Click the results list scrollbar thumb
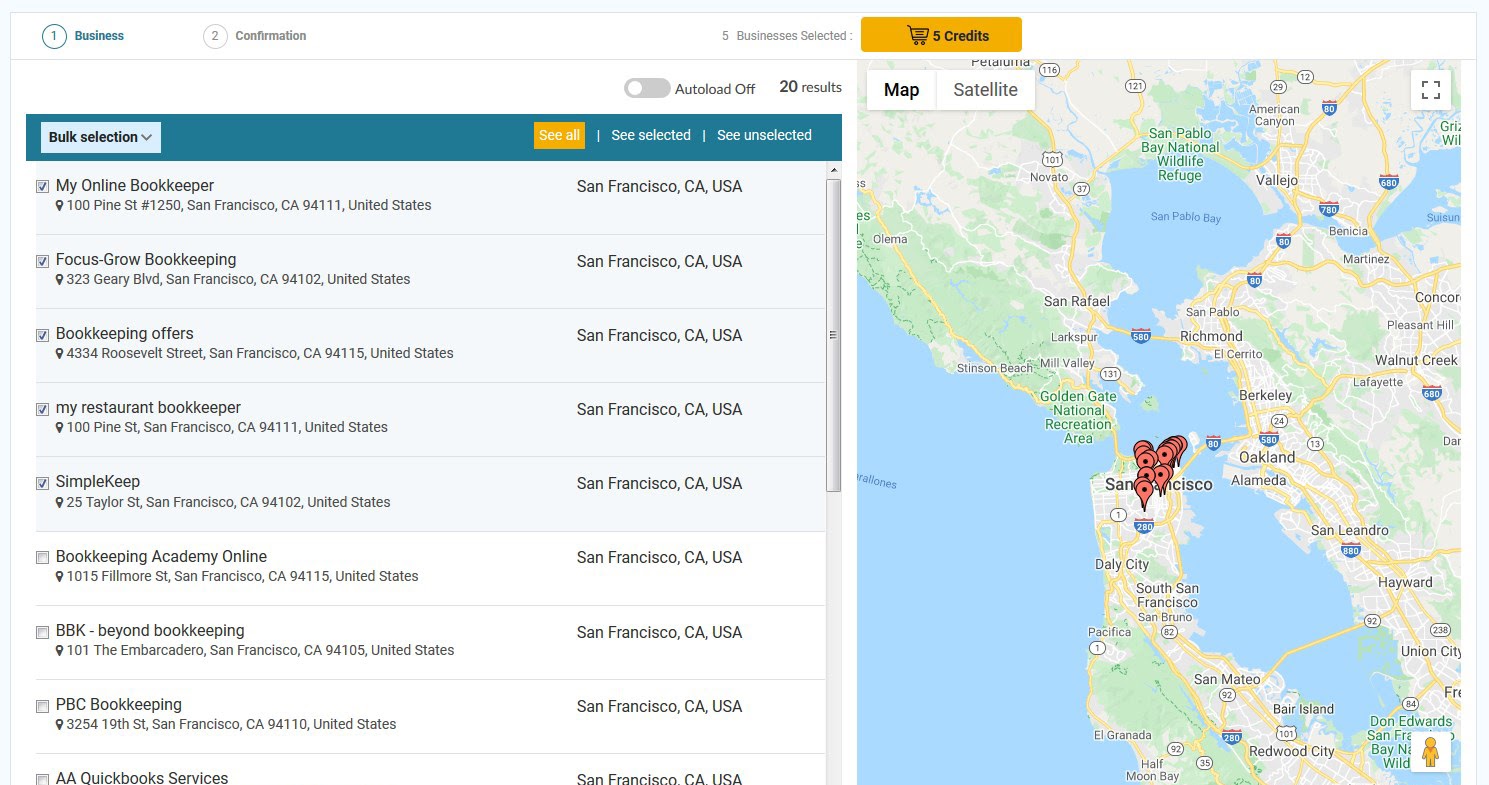This screenshot has height=785, width=1489. tap(834, 335)
